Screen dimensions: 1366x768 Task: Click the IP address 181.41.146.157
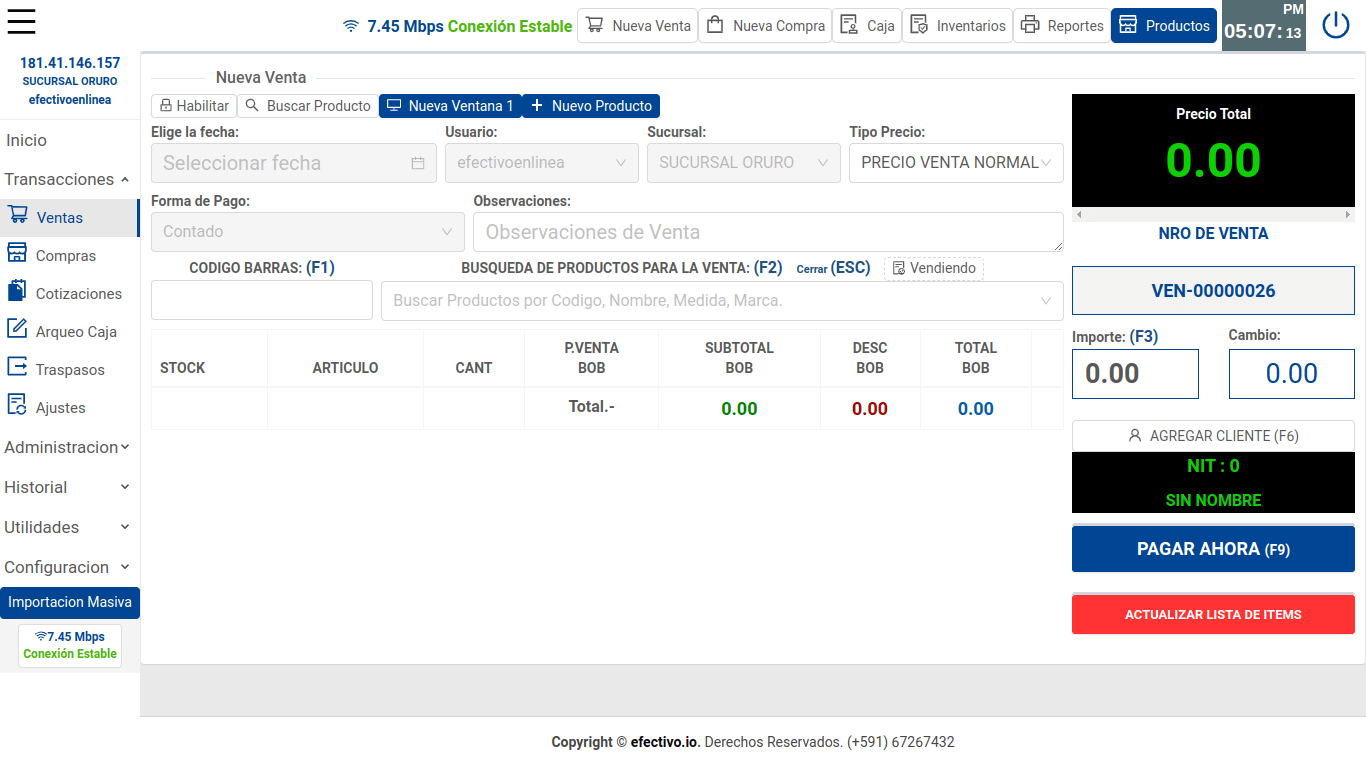pos(70,63)
